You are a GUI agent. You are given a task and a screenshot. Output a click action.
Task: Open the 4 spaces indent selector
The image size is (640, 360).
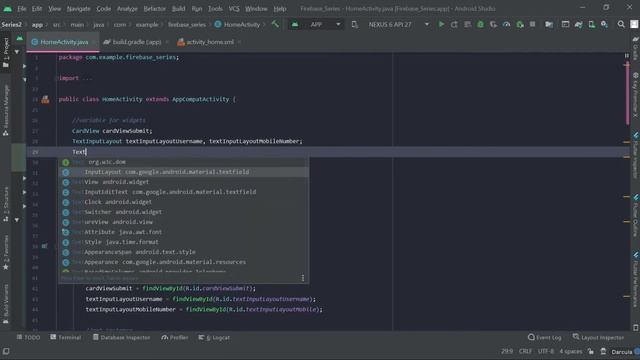tap(571, 351)
